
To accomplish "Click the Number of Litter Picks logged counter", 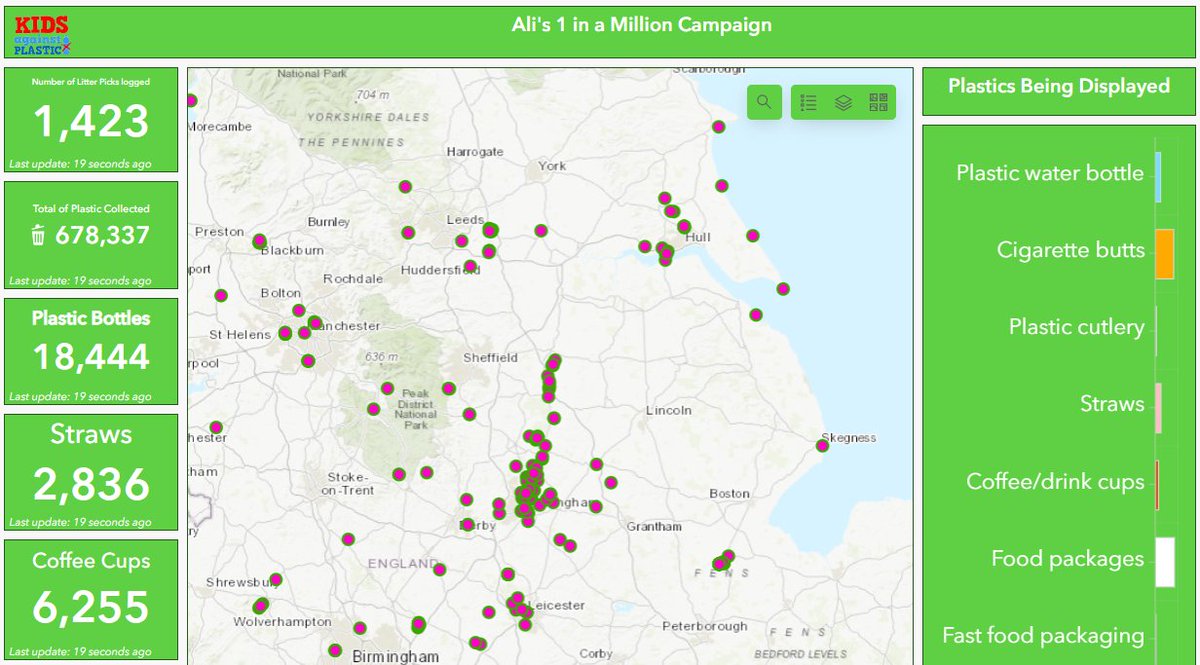I will [91, 119].
